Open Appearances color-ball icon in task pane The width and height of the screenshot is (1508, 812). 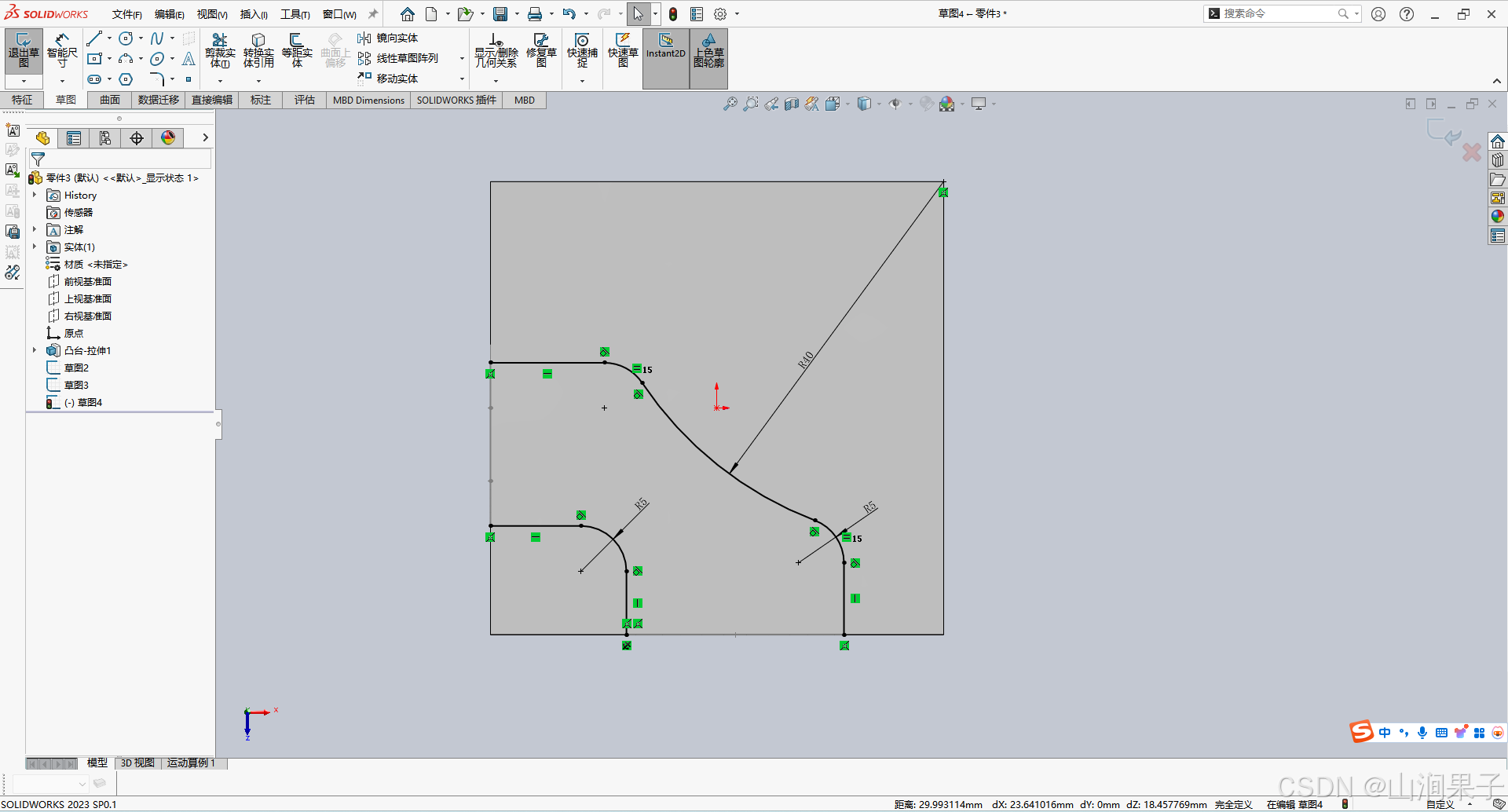coord(1498,216)
